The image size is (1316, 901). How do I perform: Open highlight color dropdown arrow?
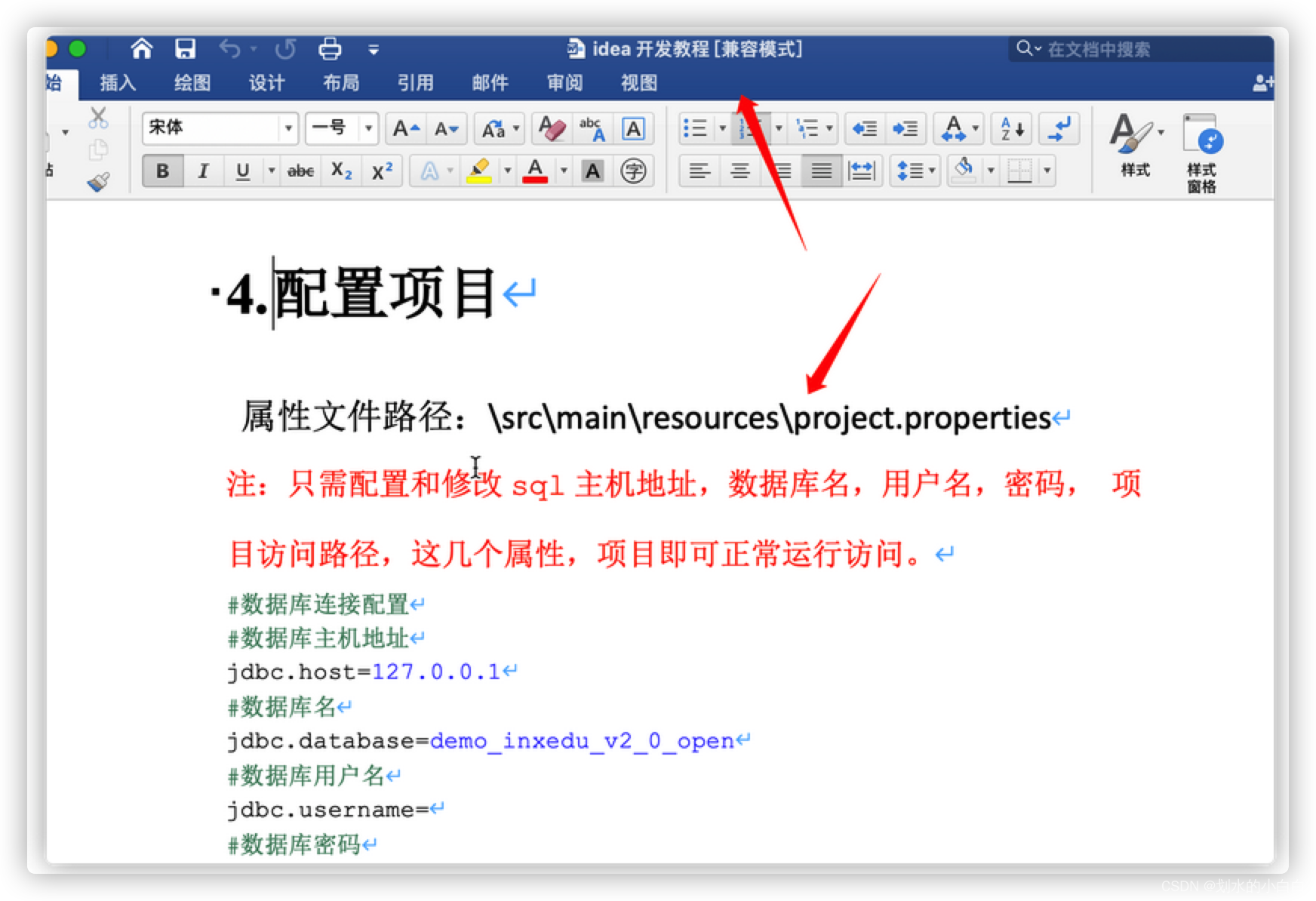[507, 171]
